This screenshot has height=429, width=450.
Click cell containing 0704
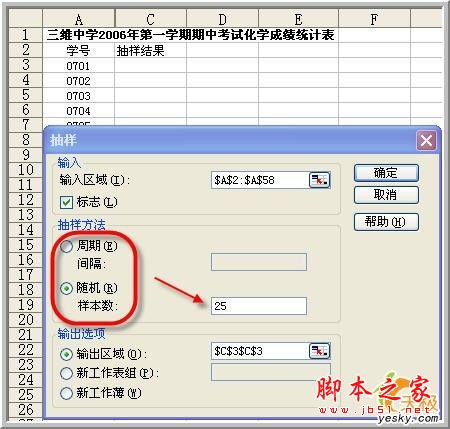(78, 111)
